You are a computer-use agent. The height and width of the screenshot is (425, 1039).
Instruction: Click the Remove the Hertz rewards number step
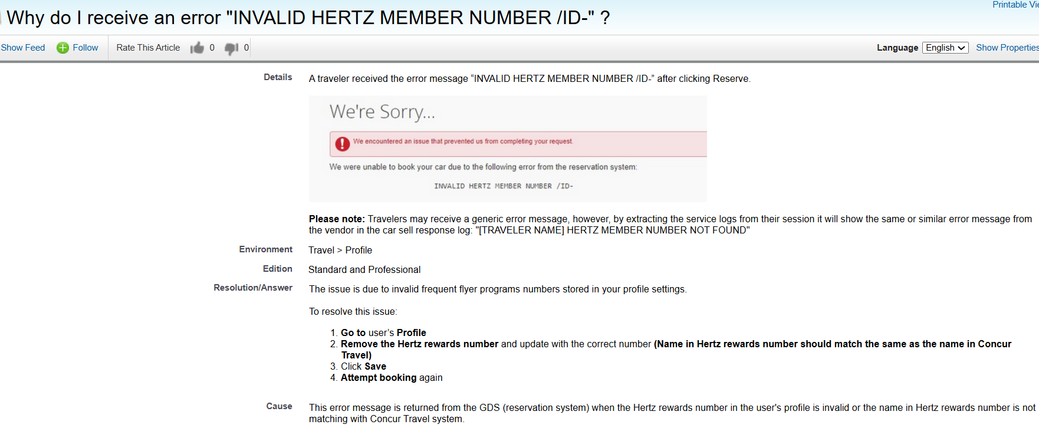(676, 349)
